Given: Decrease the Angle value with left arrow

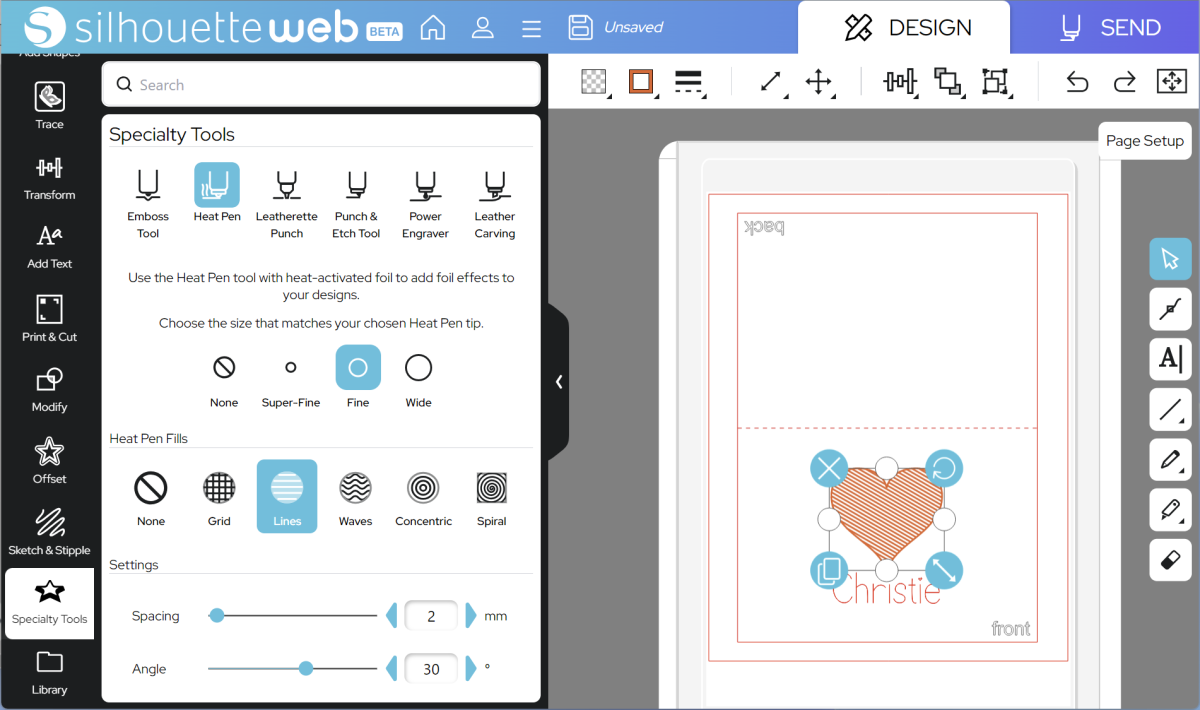Looking at the screenshot, I should coord(392,669).
